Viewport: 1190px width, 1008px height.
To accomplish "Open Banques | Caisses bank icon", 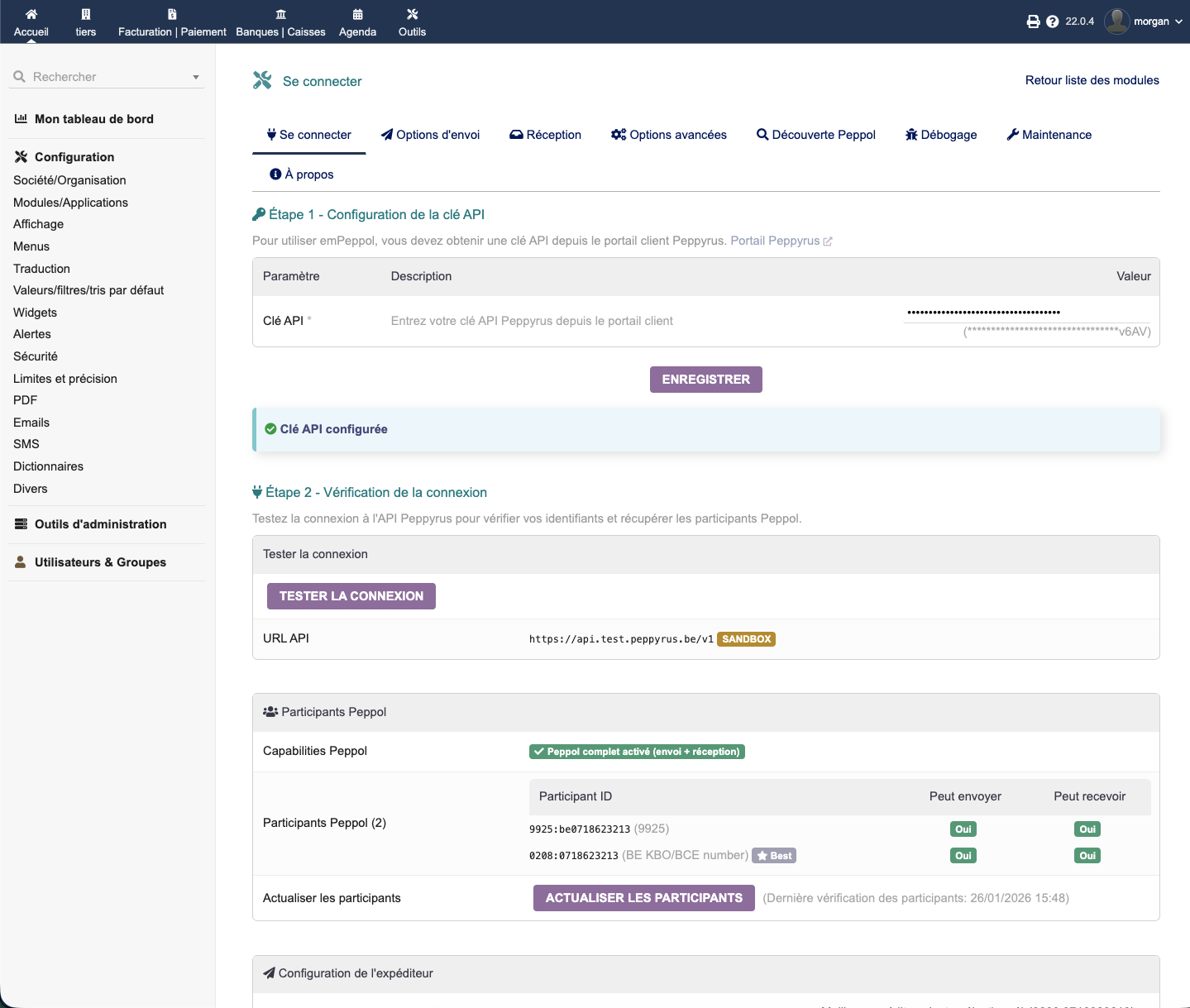I will point(281,14).
